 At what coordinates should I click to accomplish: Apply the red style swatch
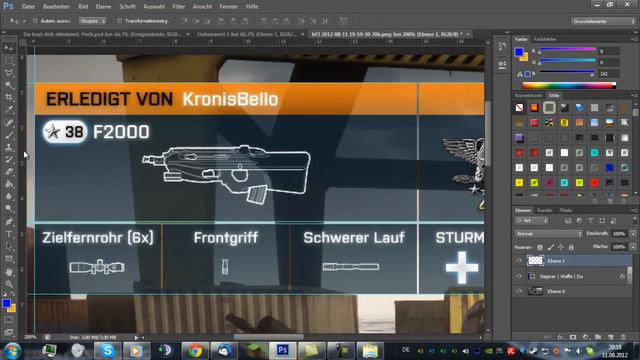[x=594, y=182]
